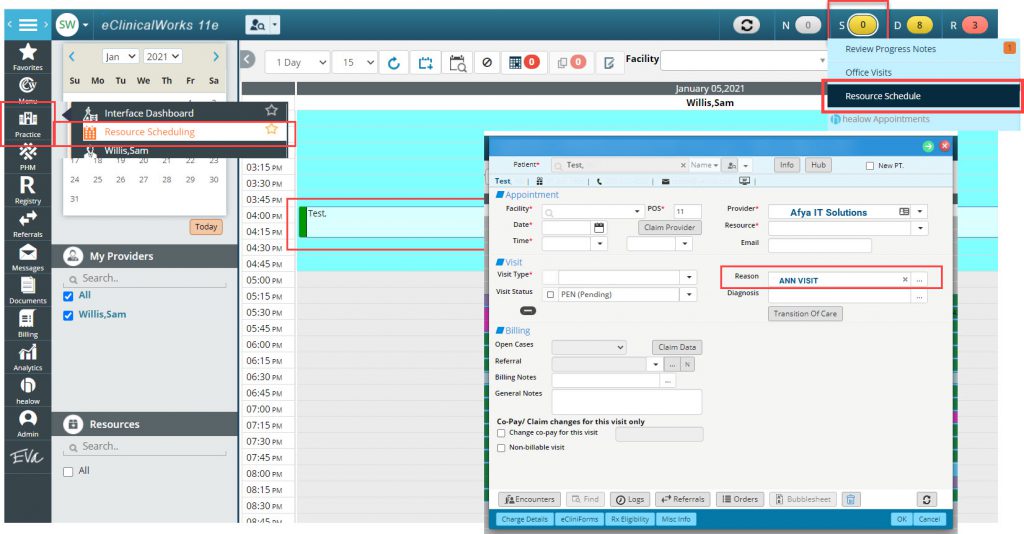This screenshot has width=1024, height=534.
Task: Open Analytics in the sidebar
Action: (27, 358)
